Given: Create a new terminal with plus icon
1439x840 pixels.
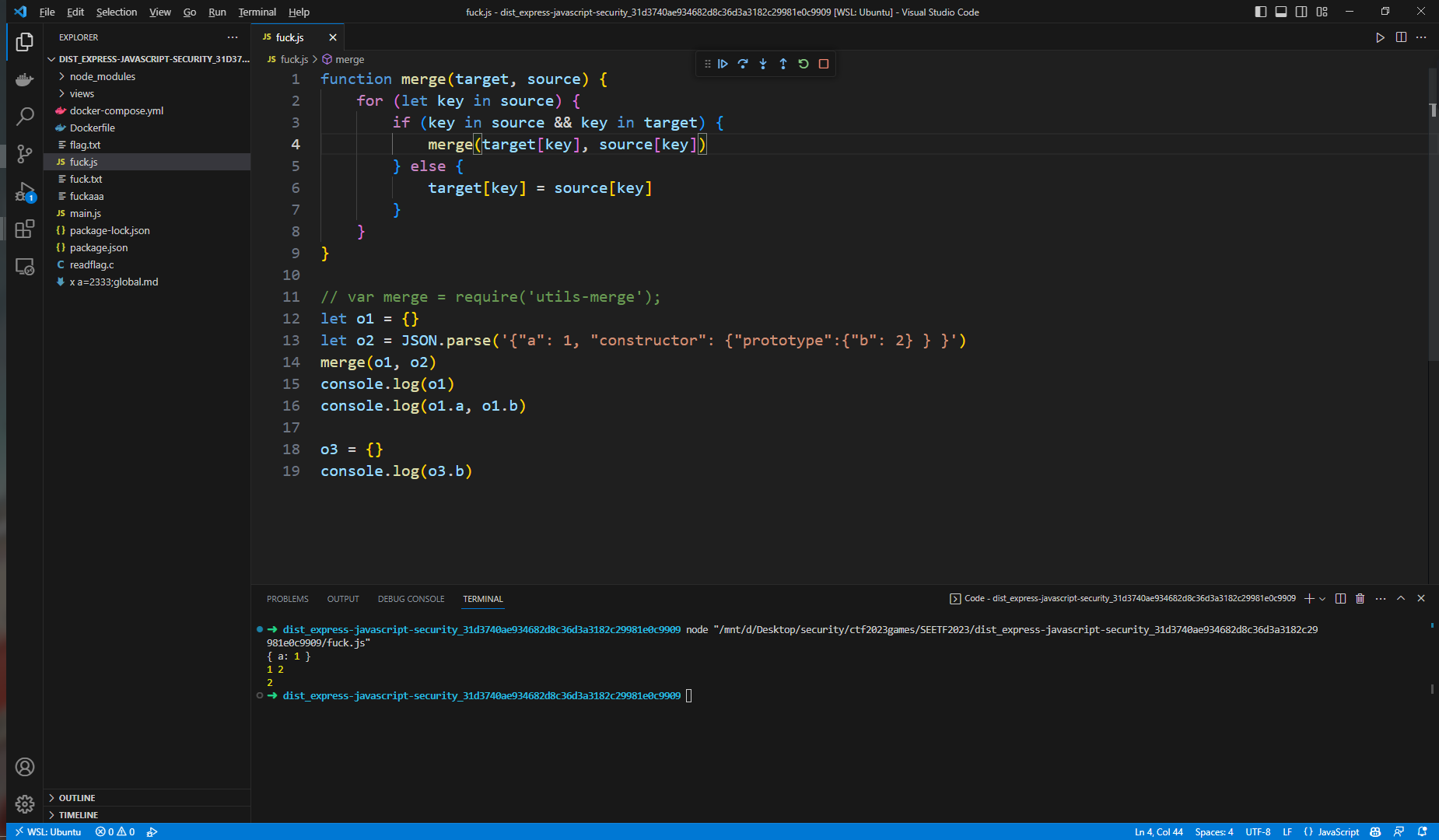Looking at the screenshot, I should point(1309,598).
